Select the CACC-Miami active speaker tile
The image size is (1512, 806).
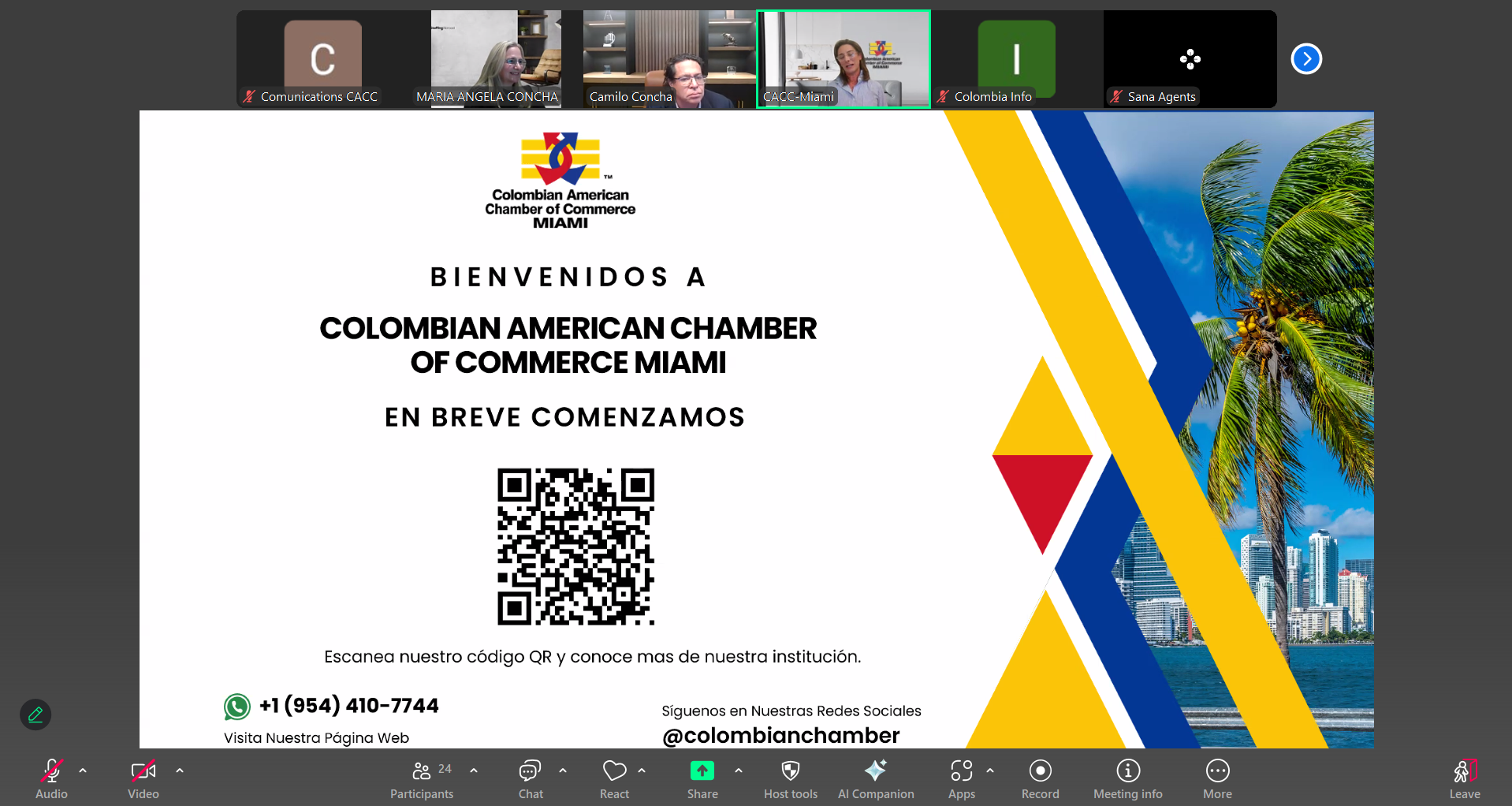844,59
